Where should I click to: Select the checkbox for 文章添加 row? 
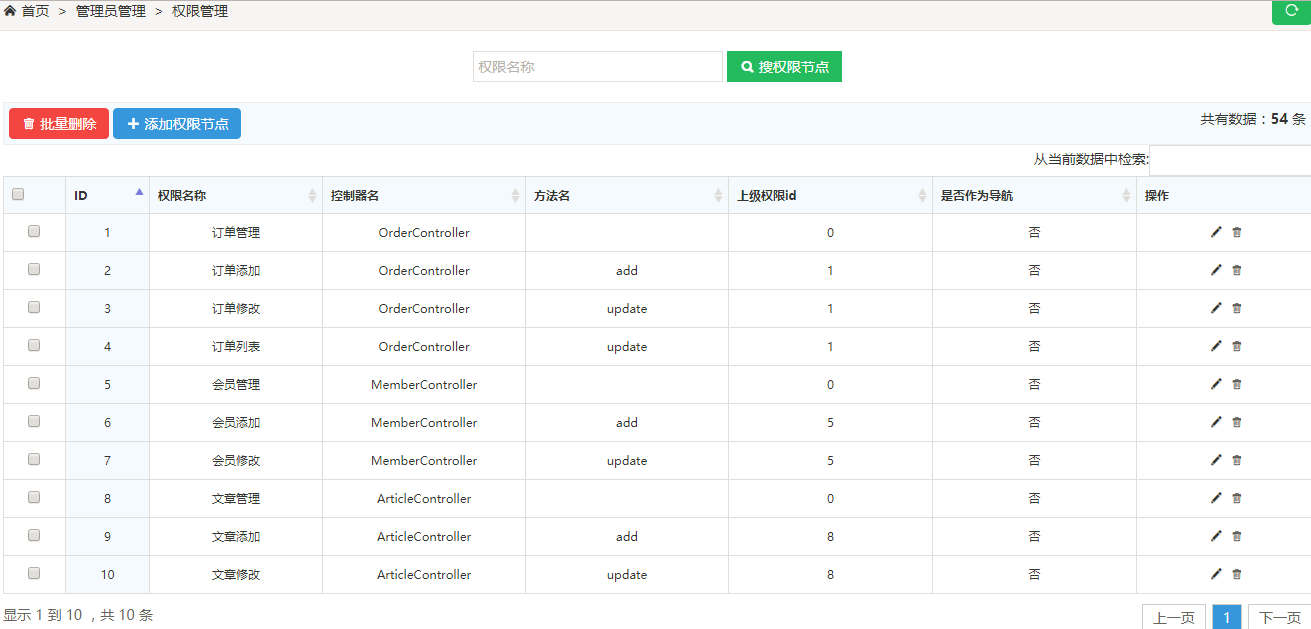(x=34, y=536)
